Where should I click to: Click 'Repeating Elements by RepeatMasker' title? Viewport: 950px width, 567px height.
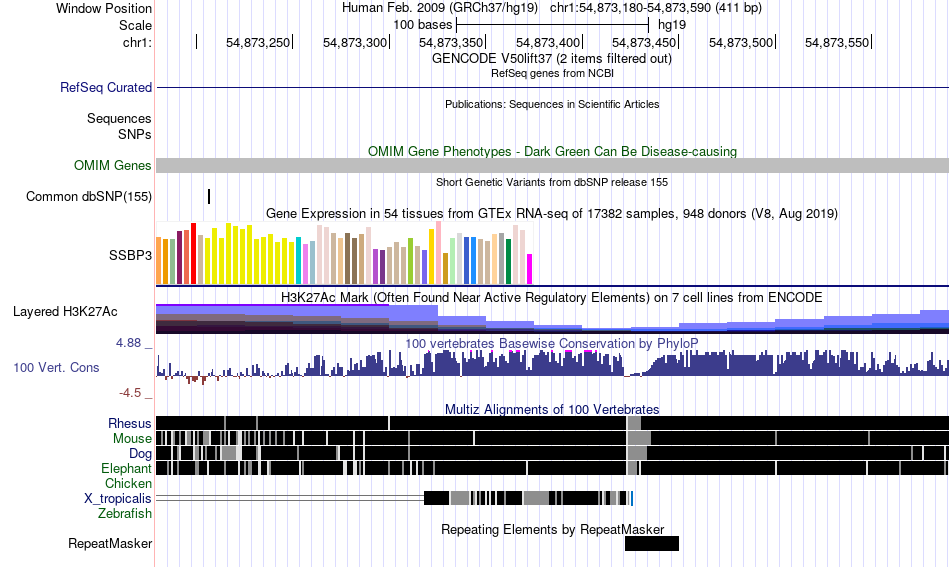(553, 529)
